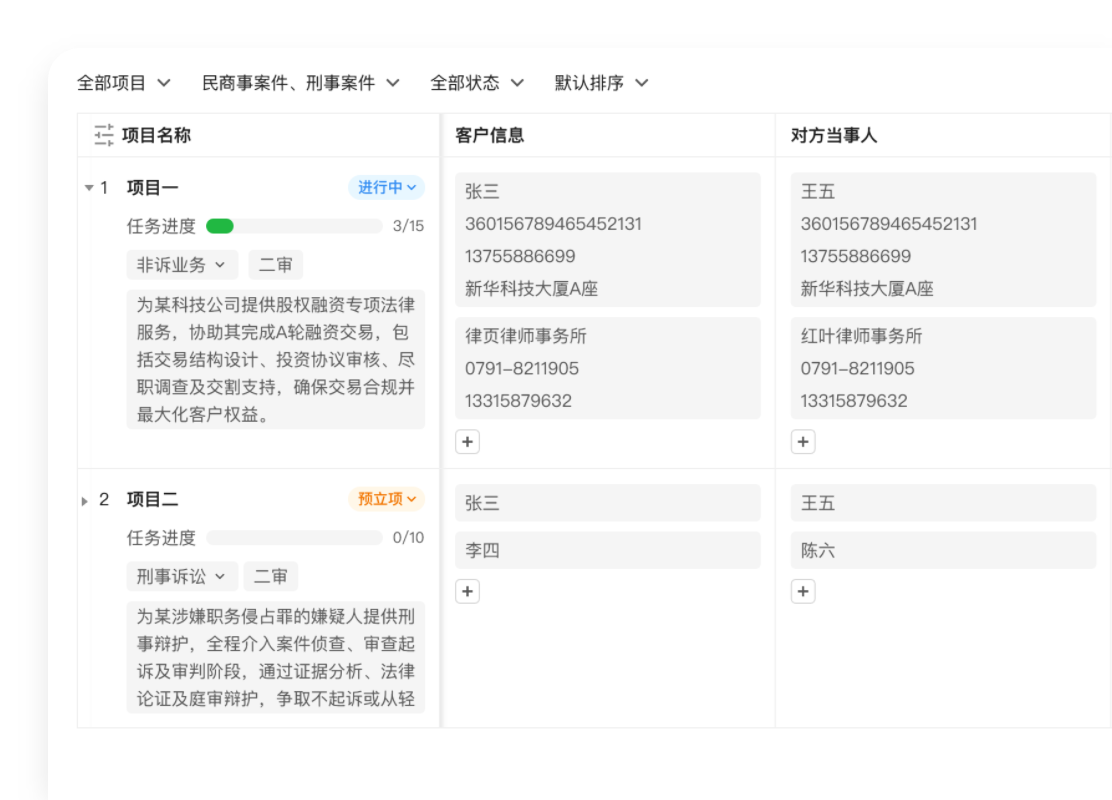This screenshot has height=800, width=1112.
Task: Select the 客户信息 column header
Action: [490, 135]
